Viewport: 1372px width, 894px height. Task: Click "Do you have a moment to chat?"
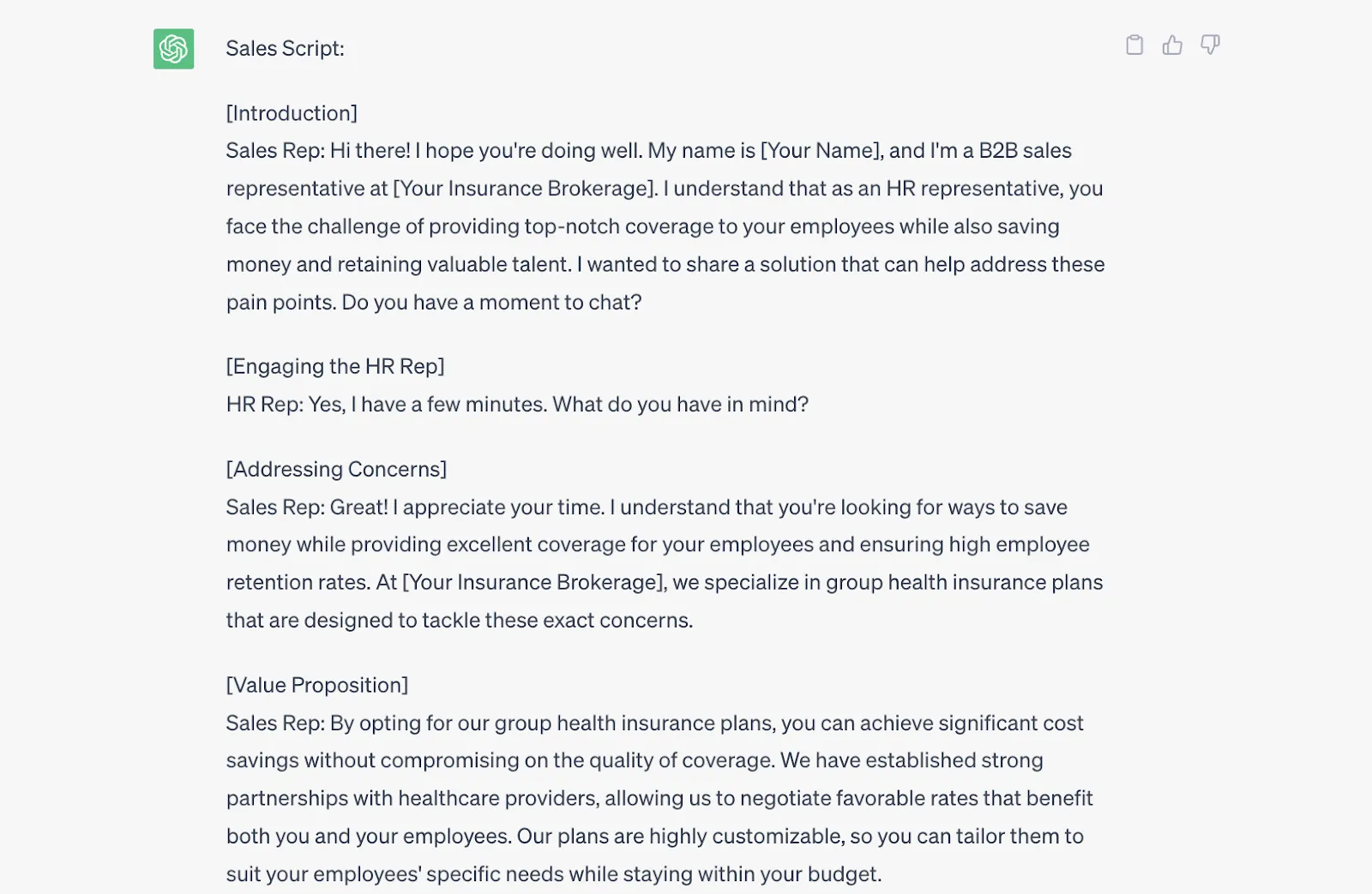tap(491, 303)
